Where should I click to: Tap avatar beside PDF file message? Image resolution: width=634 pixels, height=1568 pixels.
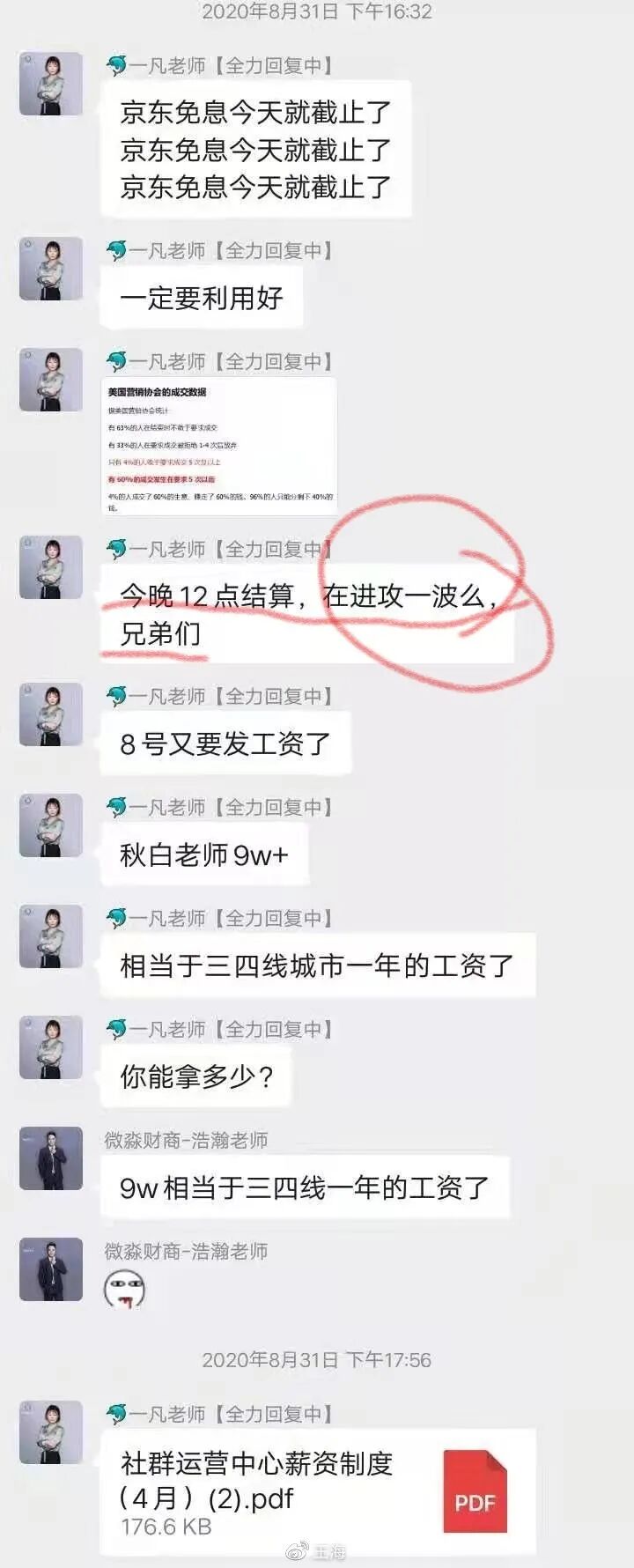[x=51, y=1432]
